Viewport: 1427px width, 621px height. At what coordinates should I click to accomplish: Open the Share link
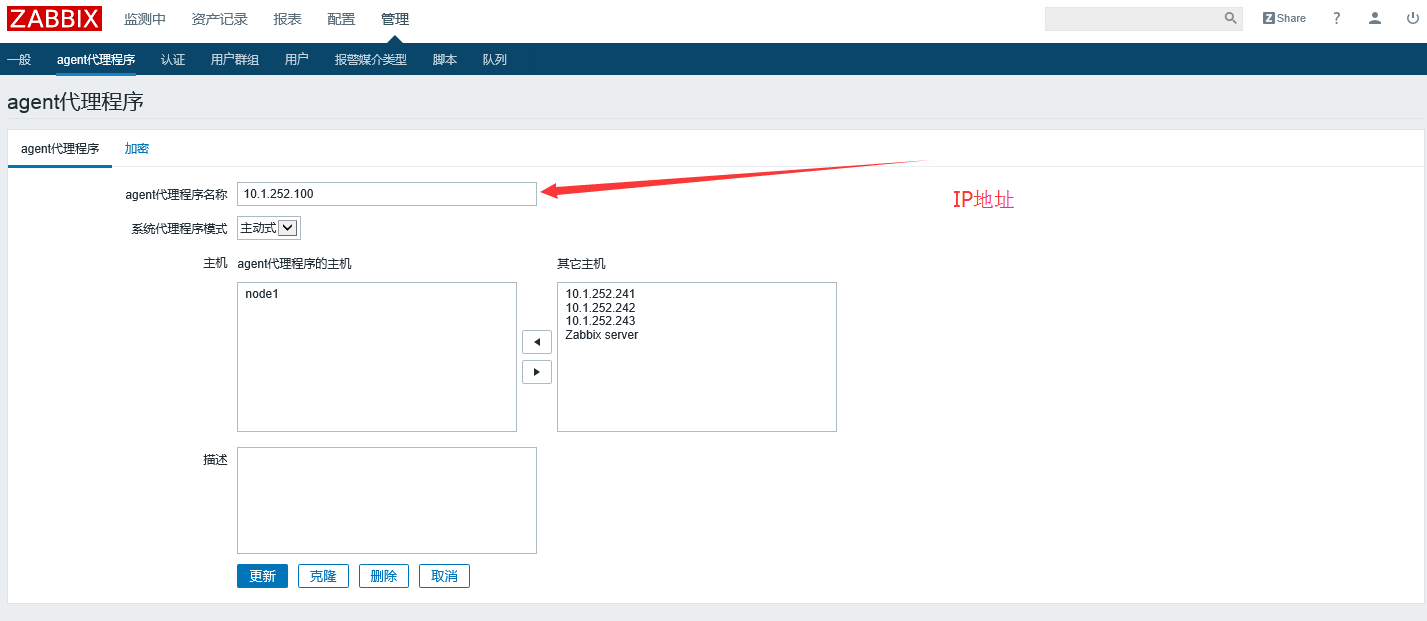click(x=1284, y=18)
